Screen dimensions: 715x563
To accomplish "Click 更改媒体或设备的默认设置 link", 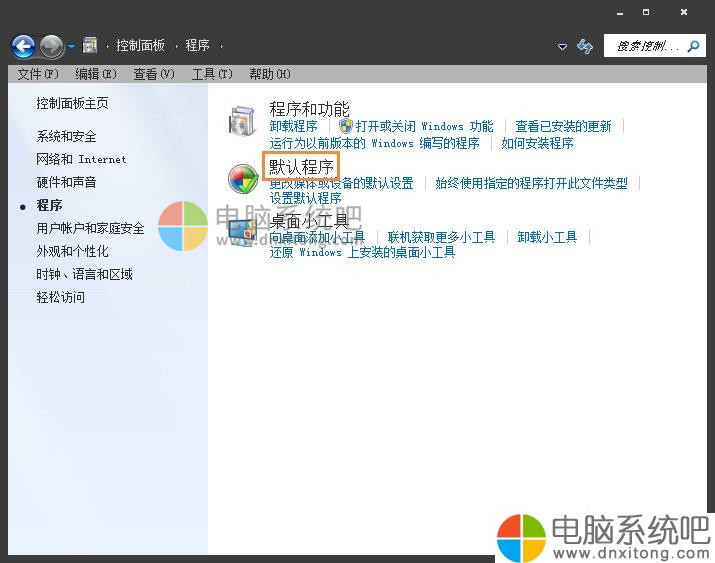I will pyautogui.click(x=342, y=183).
